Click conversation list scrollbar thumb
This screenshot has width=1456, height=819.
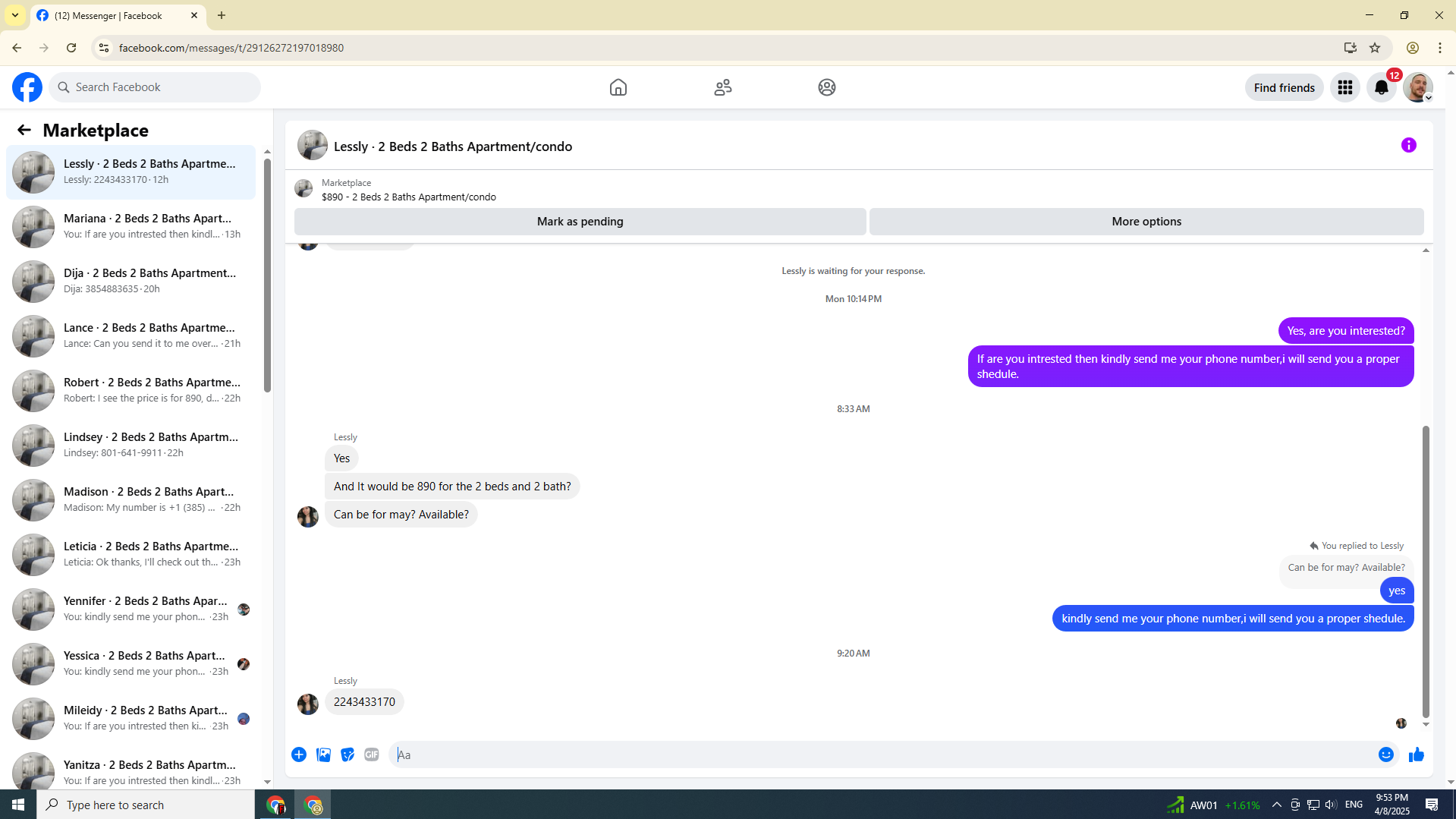[267, 276]
